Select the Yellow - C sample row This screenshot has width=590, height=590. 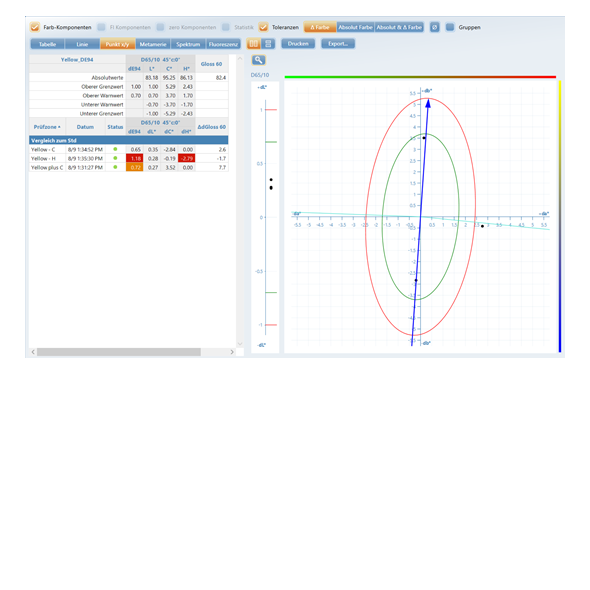129,149
